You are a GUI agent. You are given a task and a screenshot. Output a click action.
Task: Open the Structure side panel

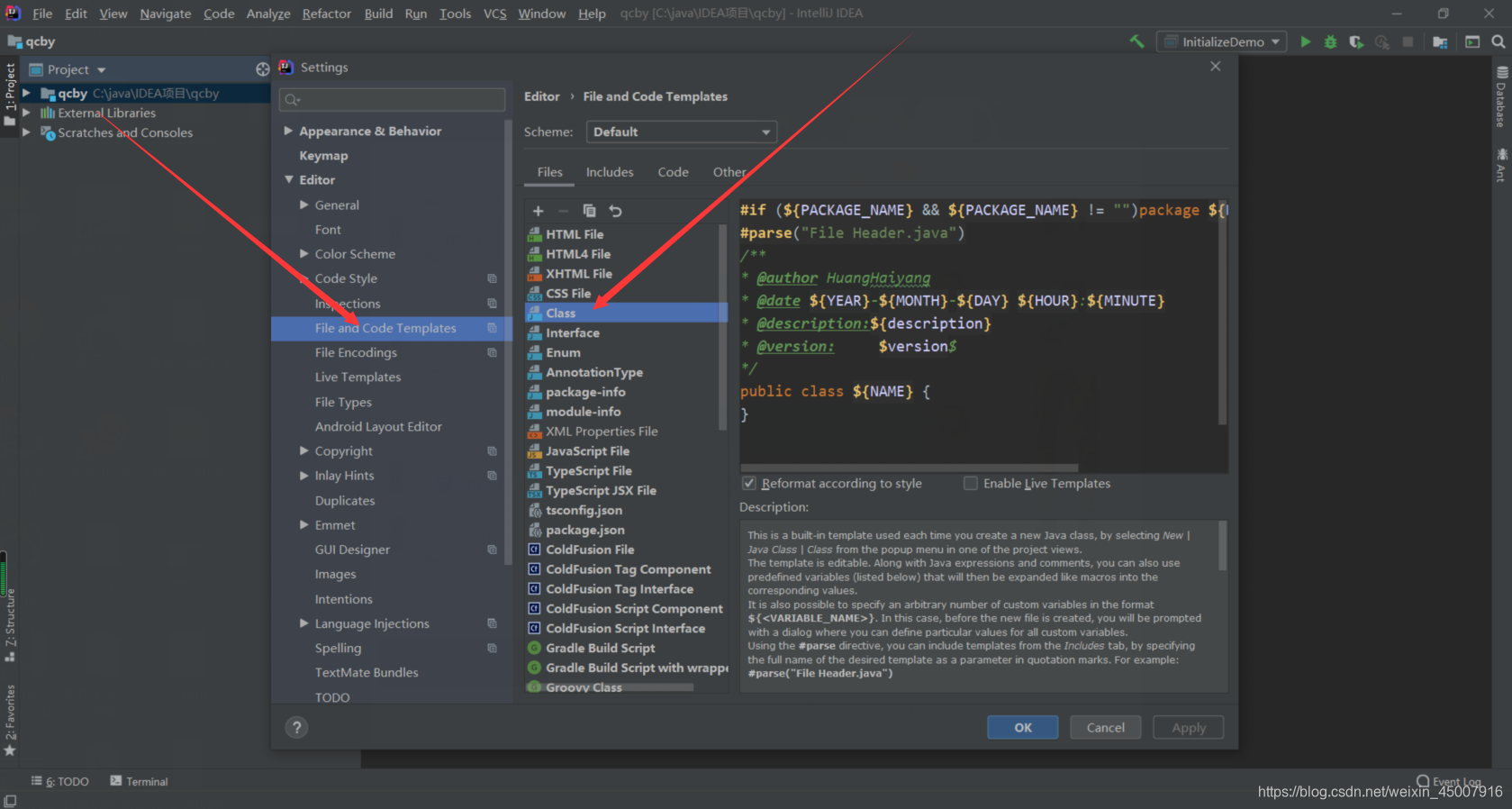pyautogui.click(x=10, y=626)
